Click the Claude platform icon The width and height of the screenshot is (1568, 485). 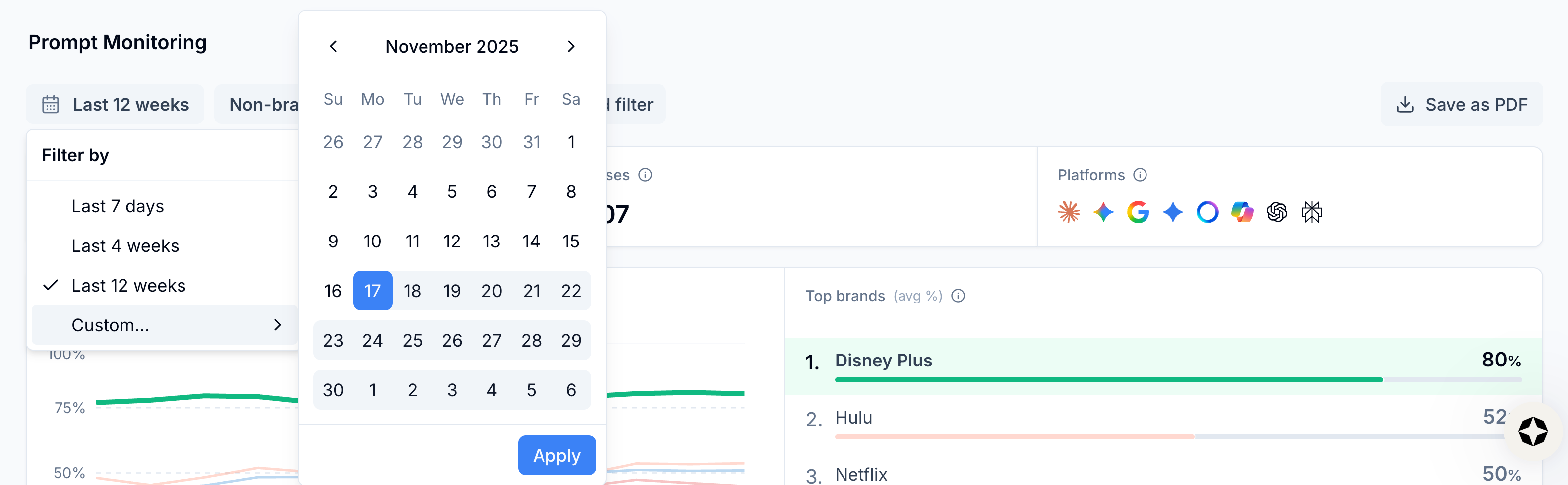1069,212
